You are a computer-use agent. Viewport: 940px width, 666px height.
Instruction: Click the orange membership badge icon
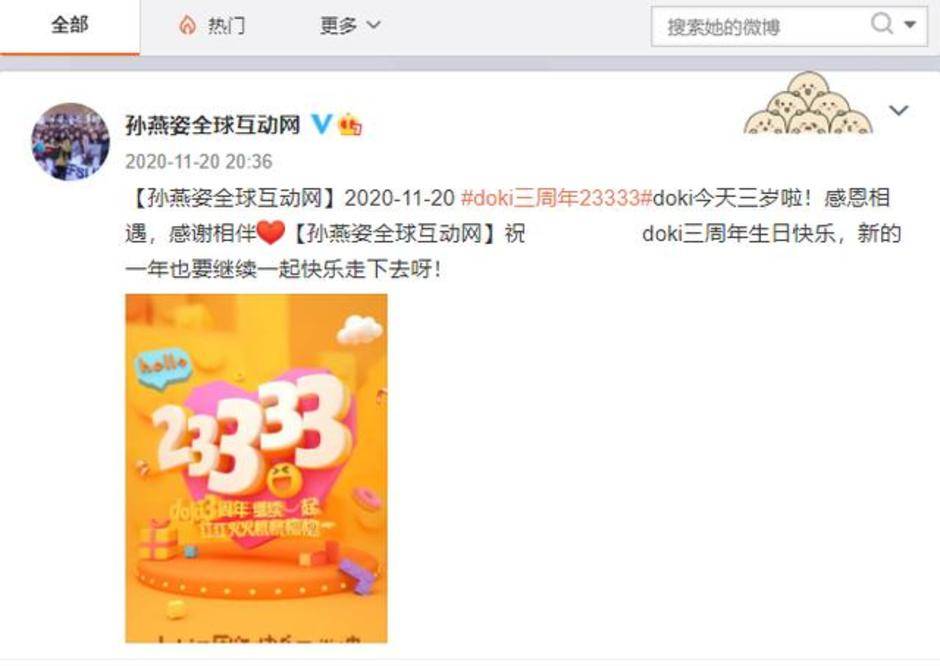350,124
